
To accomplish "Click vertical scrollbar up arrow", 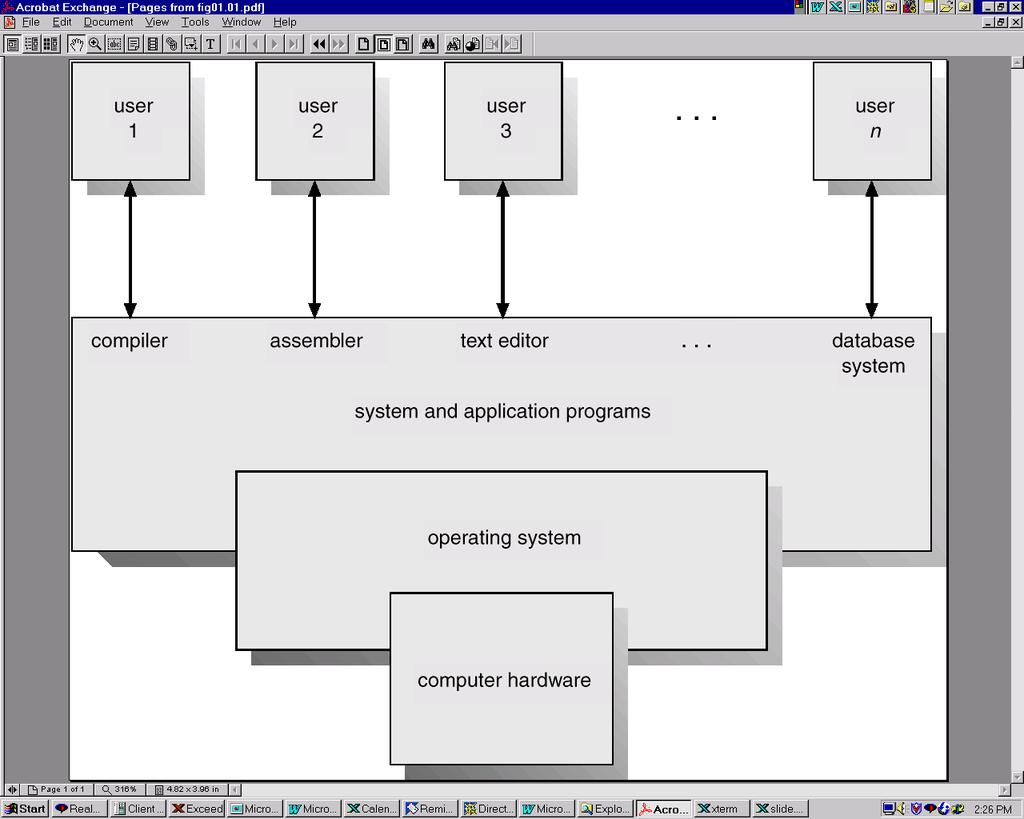I will click(1017, 63).
